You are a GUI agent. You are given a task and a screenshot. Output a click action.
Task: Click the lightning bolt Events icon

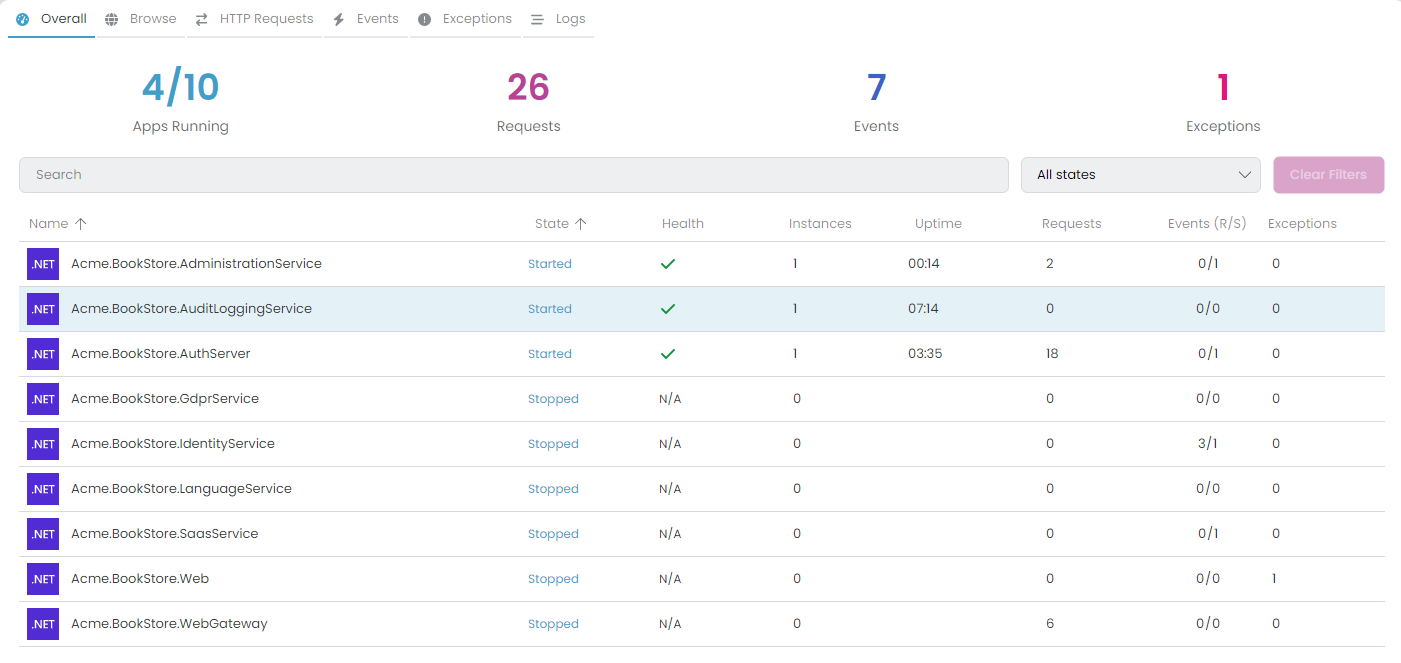click(339, 19)
